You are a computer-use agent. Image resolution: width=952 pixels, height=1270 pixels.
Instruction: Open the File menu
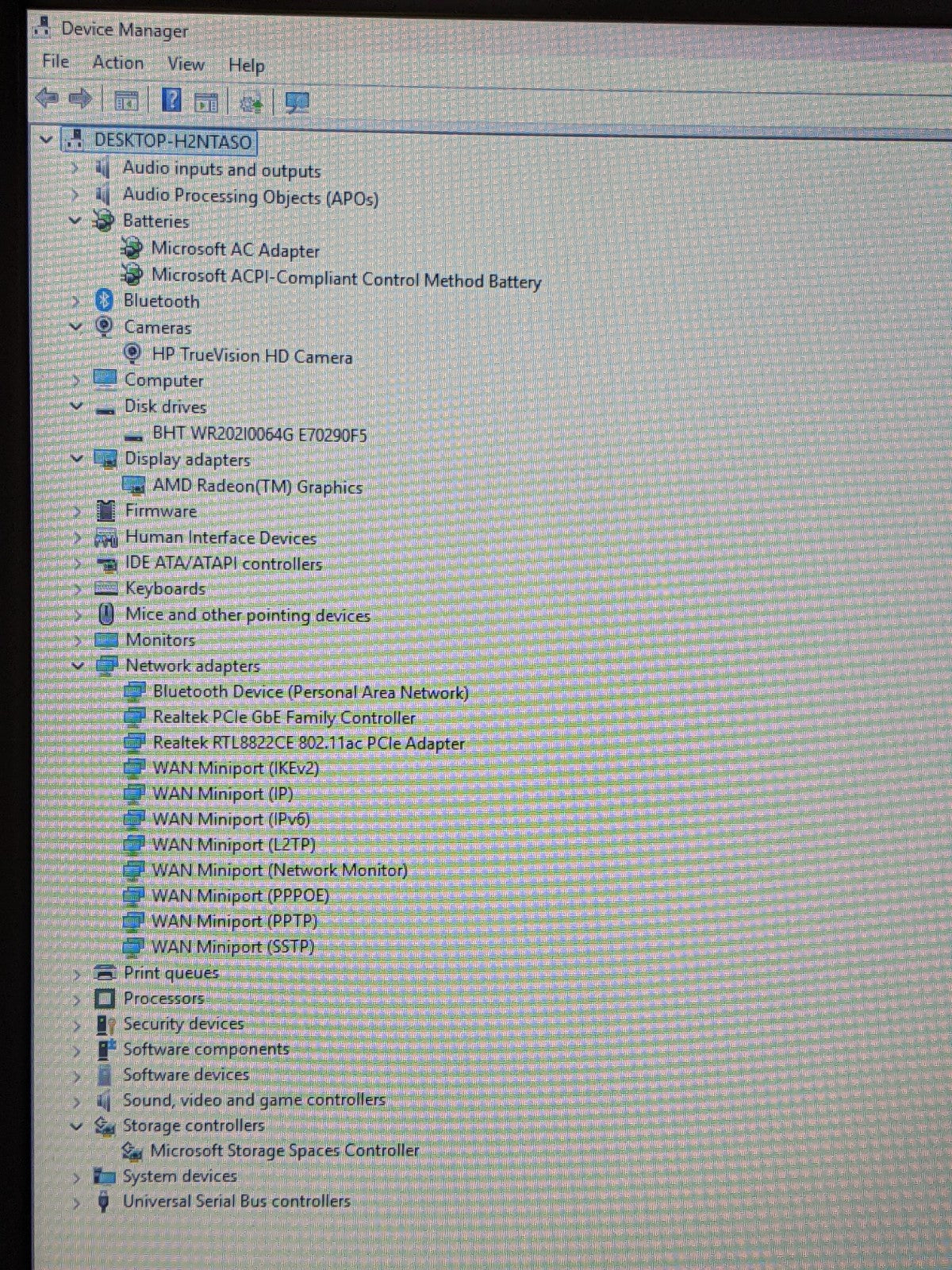[56, 62]
